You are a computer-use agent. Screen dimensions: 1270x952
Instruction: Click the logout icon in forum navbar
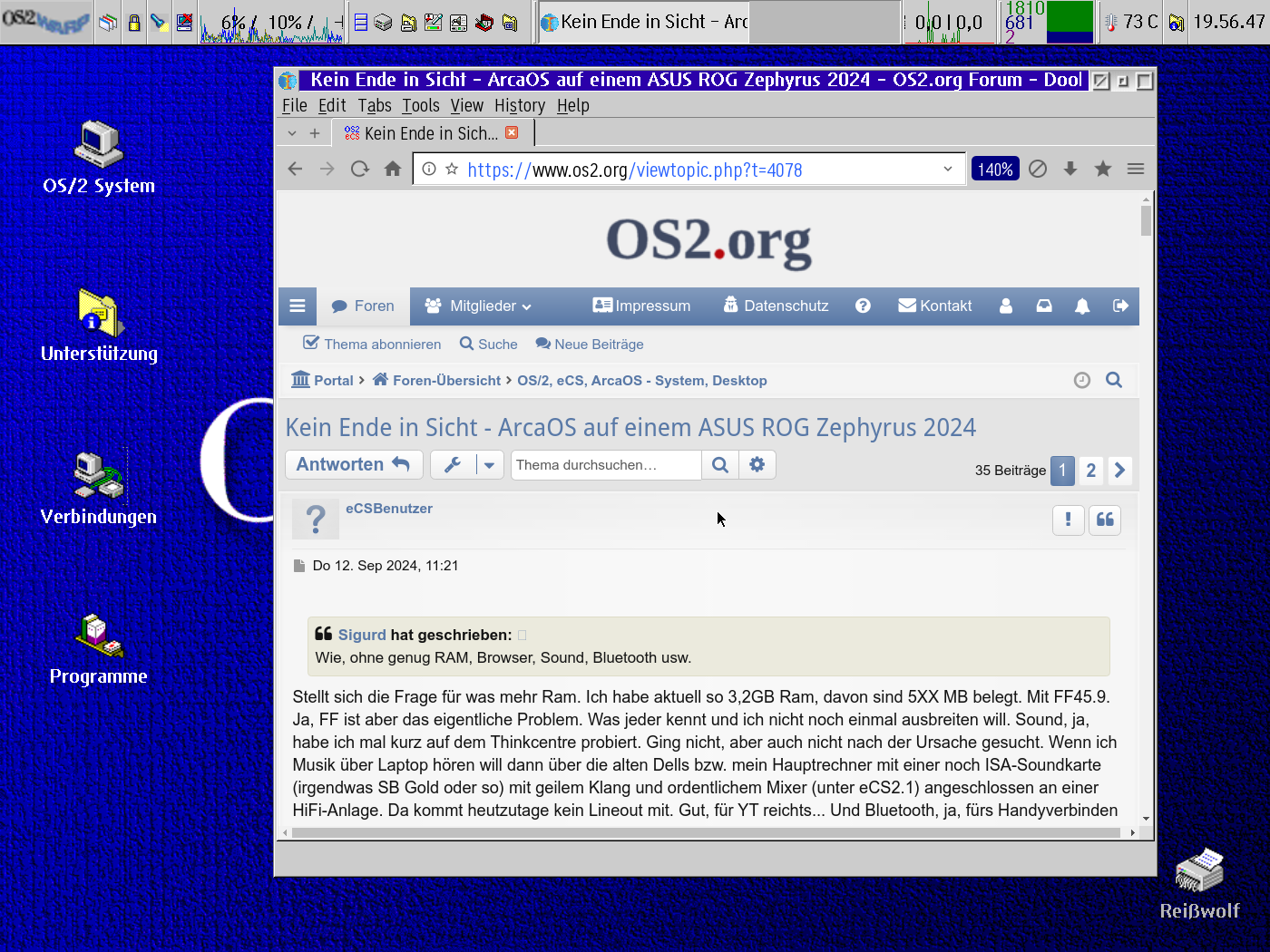(1121, 306)
